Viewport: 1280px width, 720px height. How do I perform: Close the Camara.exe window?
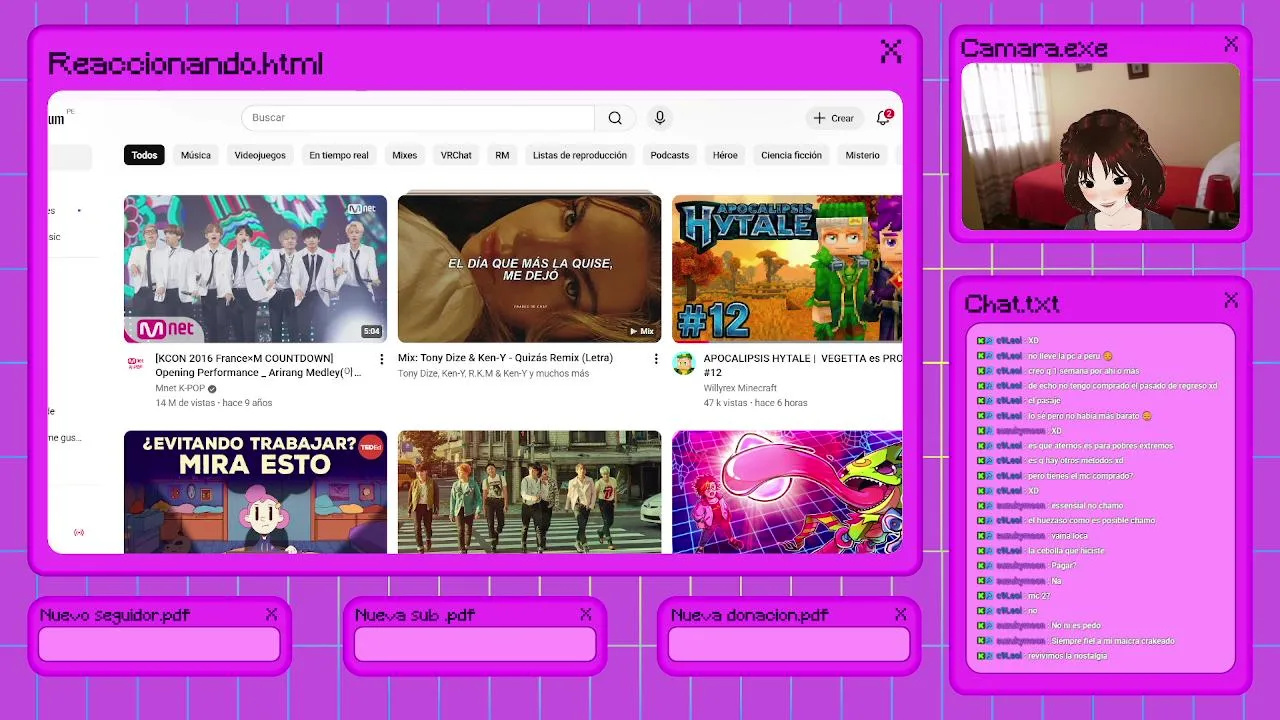(1231, 44)
